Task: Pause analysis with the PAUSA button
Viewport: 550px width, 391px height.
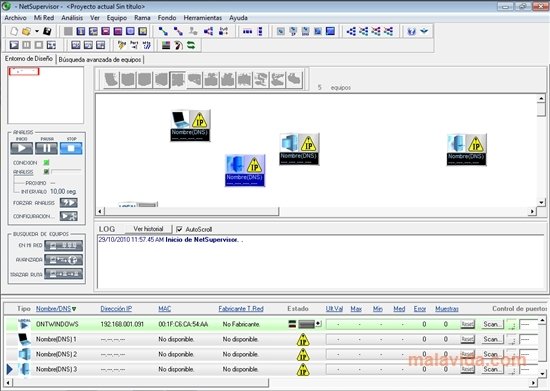Action: pyautogui.click(x=46, y=148)
